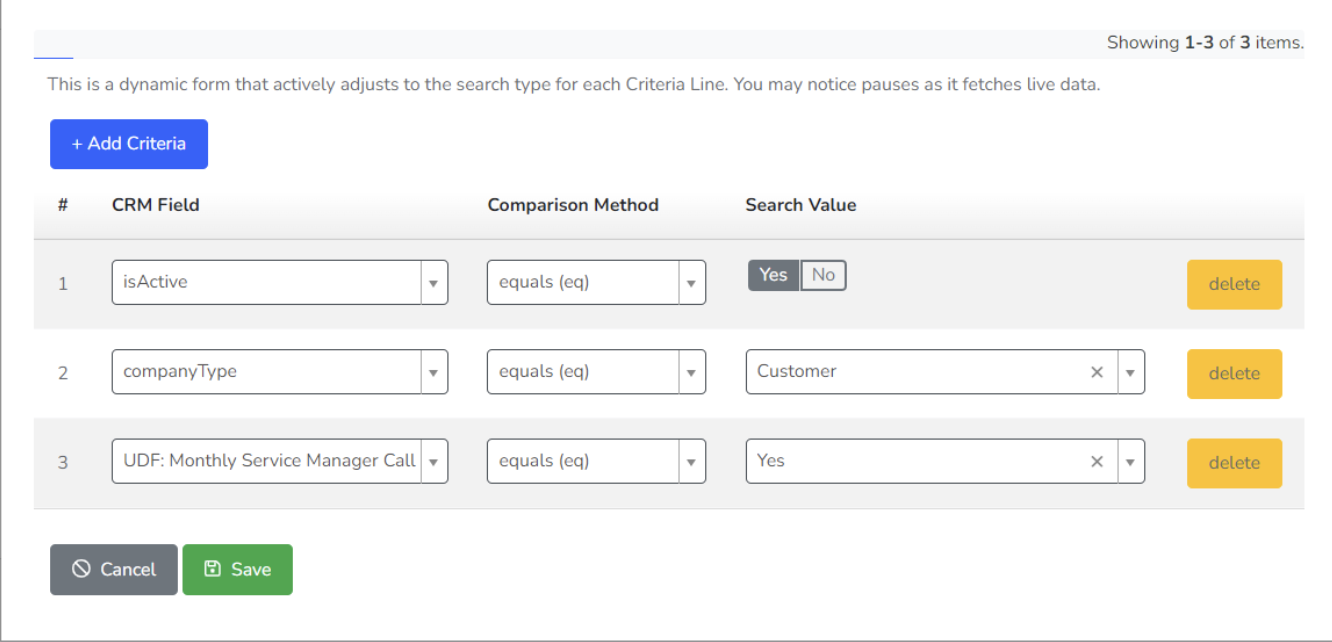The height and width of the screenshot is (642, 1332).
Task: Switch isActive search value to No
Action: tap(823, 275)
